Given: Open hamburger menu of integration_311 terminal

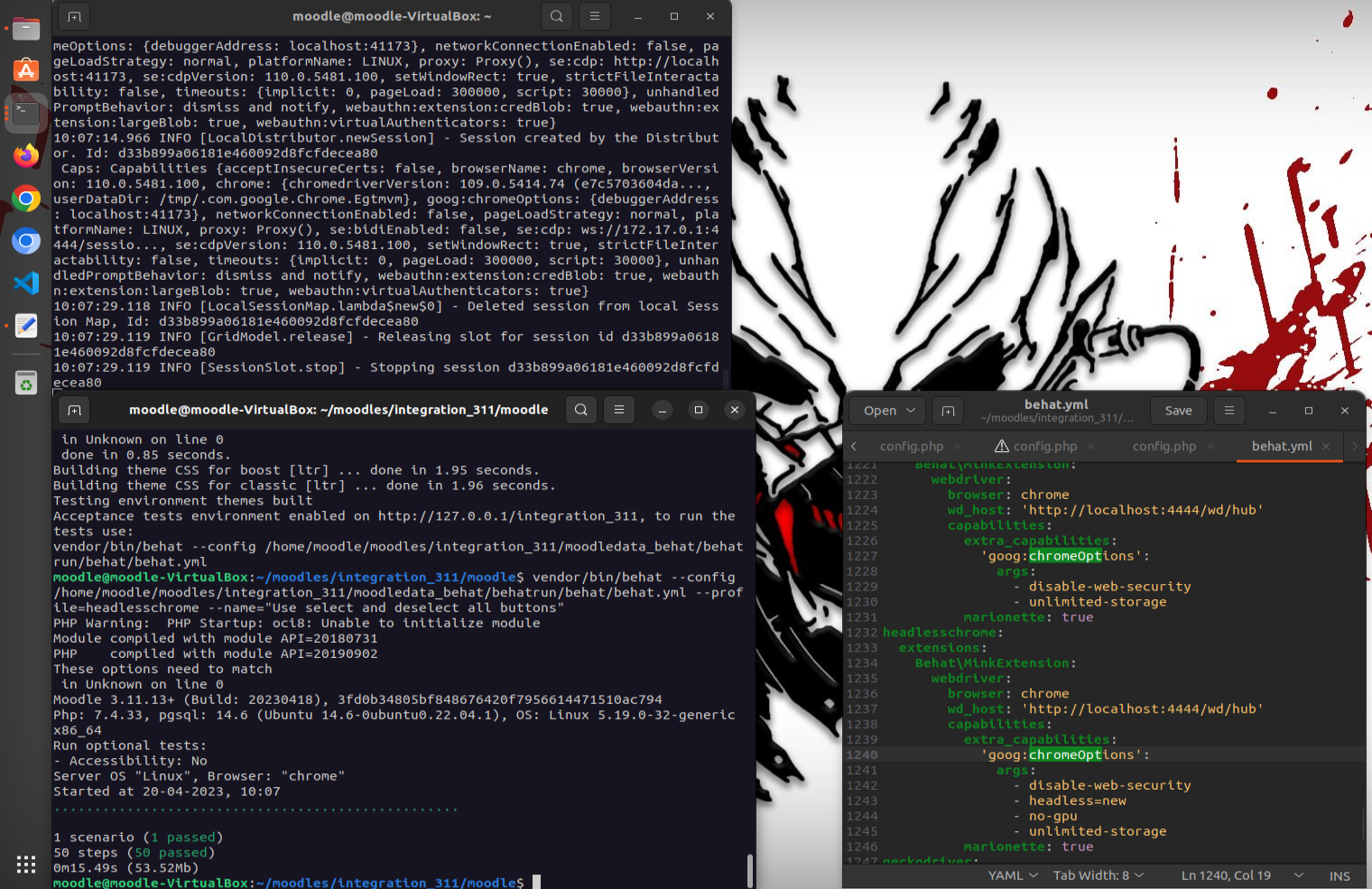Looking at the screenshot, I should (x=619, y=410).
